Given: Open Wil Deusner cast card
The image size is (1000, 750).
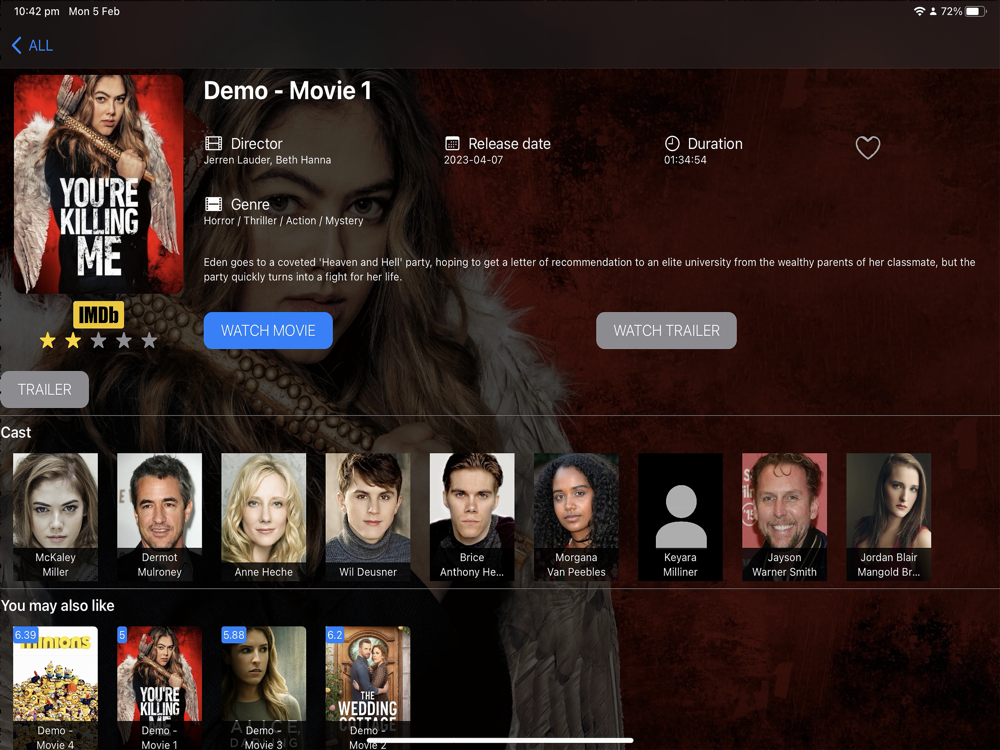Looking at the screenshot, I should pyautogui.click(x=368, y=517).
